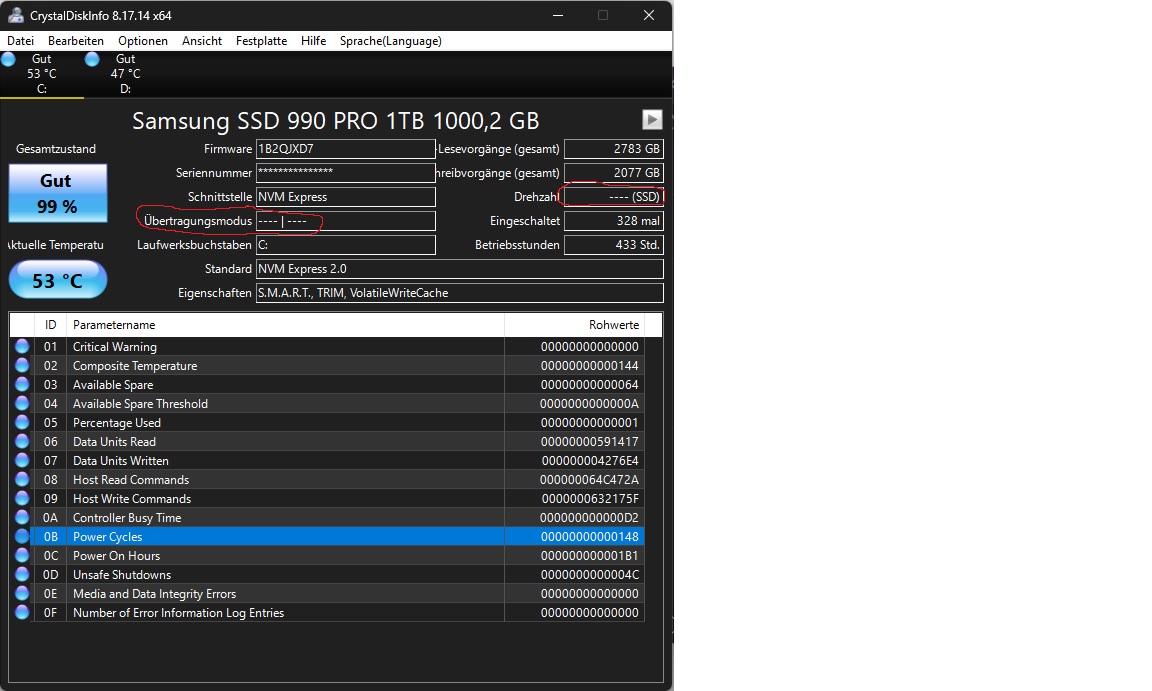Click the masked Seriennummer field

[x=345, y=173]
